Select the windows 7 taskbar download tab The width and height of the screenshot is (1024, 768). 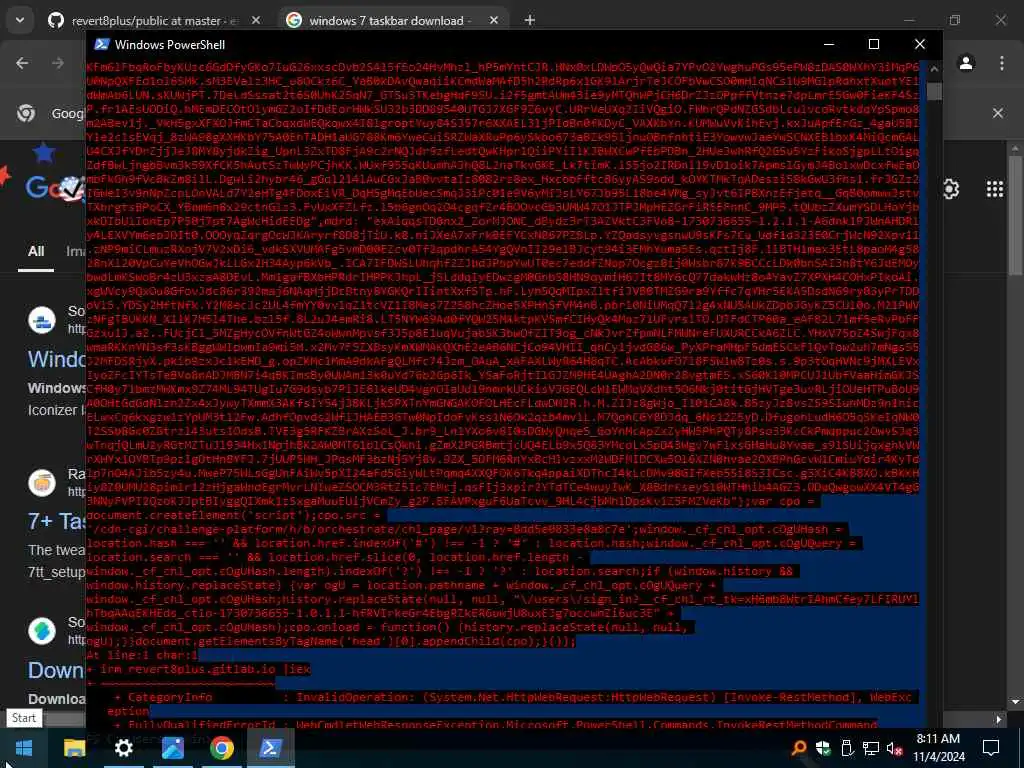(389, 20)
